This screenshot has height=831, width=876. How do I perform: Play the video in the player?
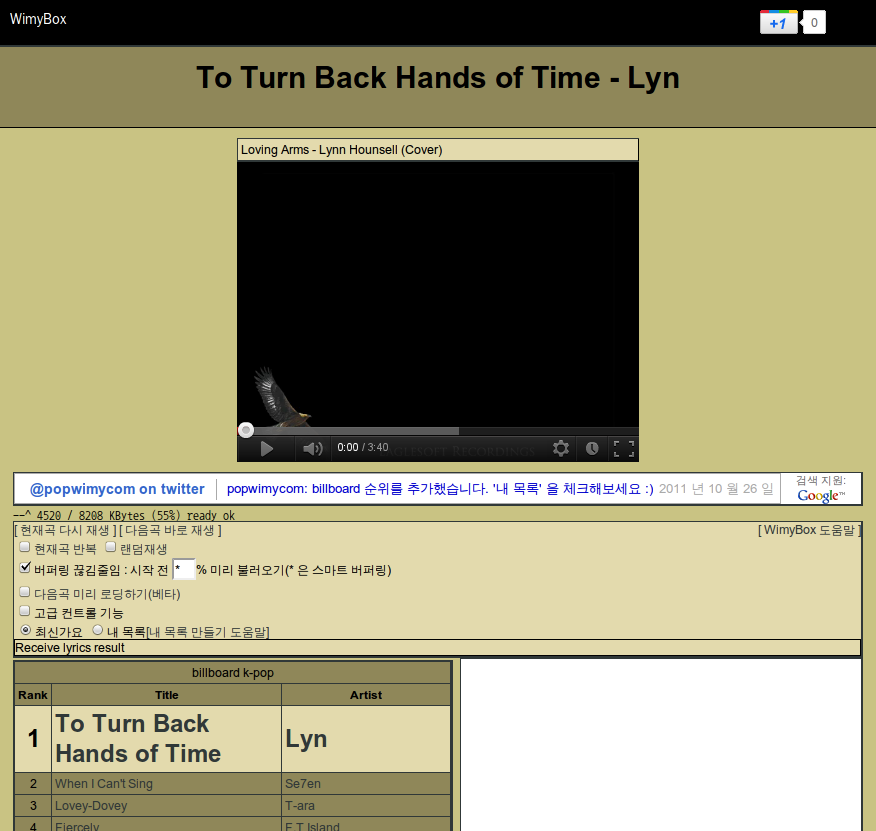[x=266, y=449]
